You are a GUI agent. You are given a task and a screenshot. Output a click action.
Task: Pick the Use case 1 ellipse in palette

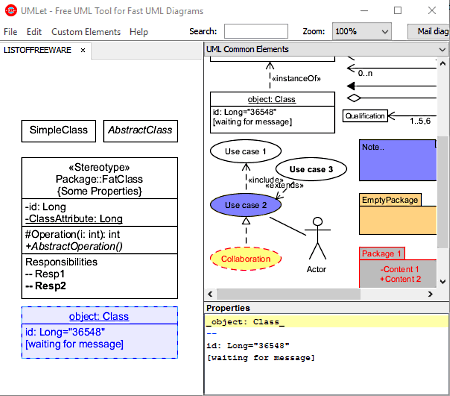(x=246, y=151)
